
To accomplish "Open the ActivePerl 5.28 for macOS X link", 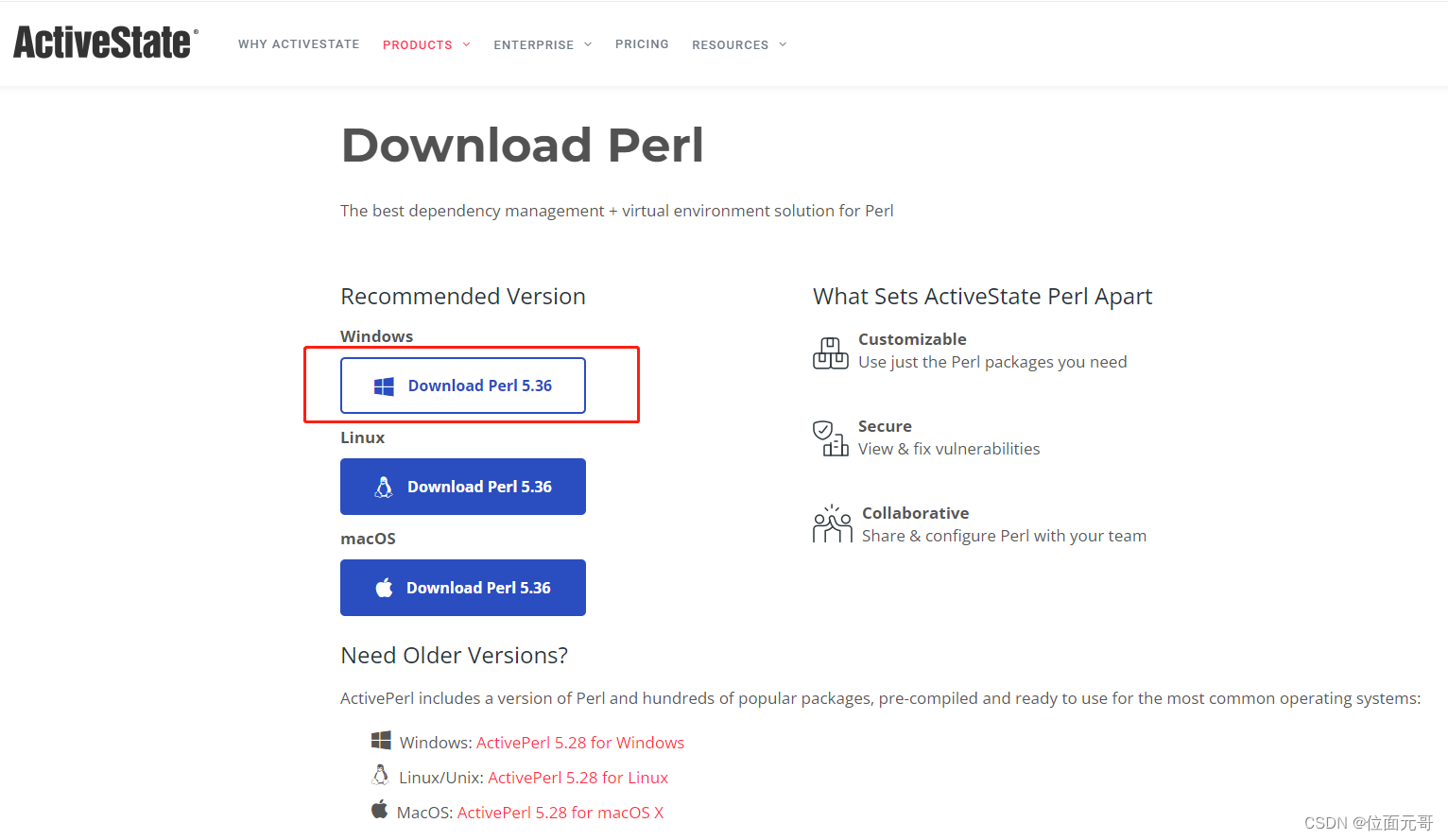I will [560, 812].
